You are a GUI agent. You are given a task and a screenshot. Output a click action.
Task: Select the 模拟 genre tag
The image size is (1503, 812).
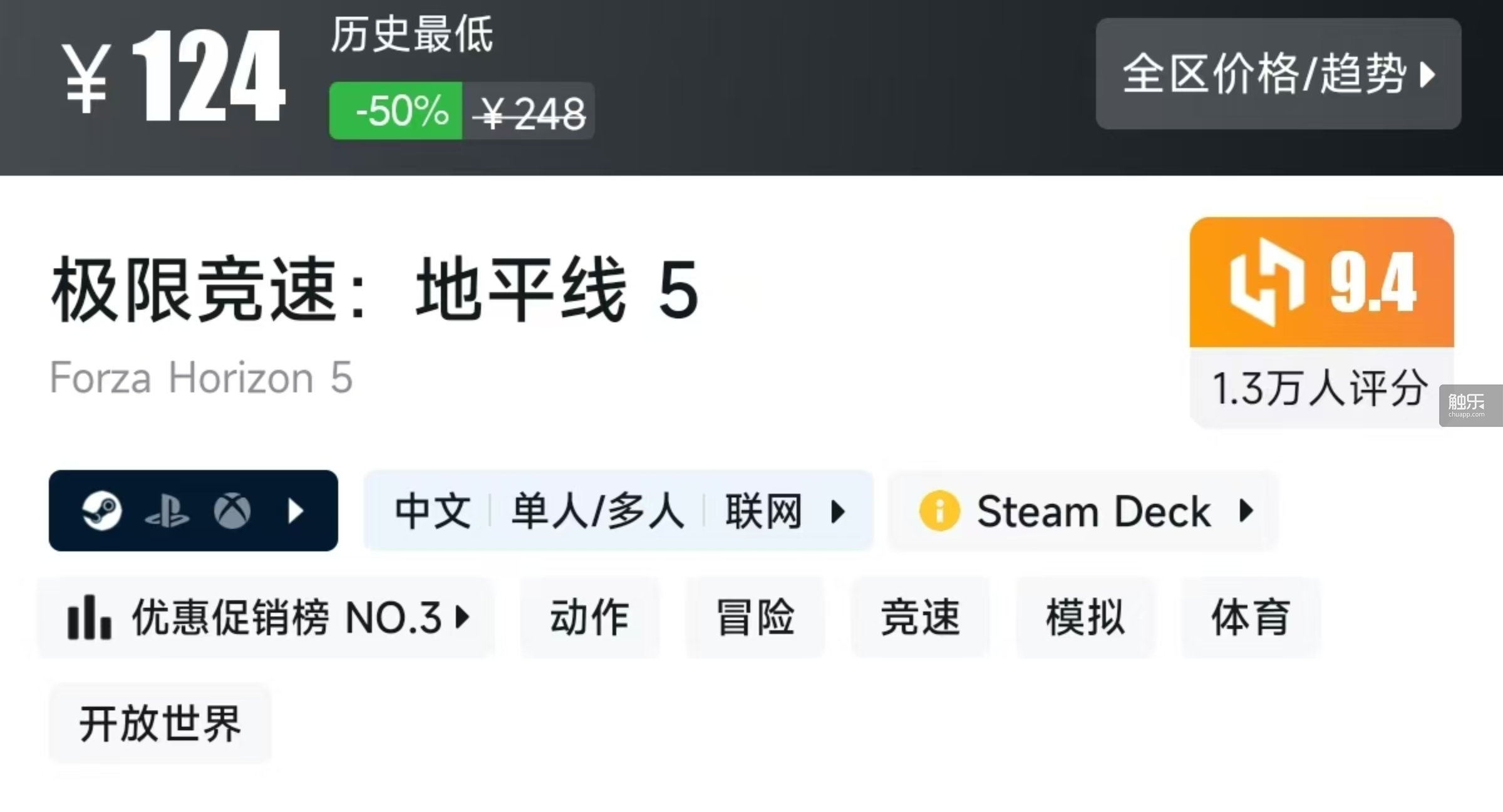[x=1086, y=617]
